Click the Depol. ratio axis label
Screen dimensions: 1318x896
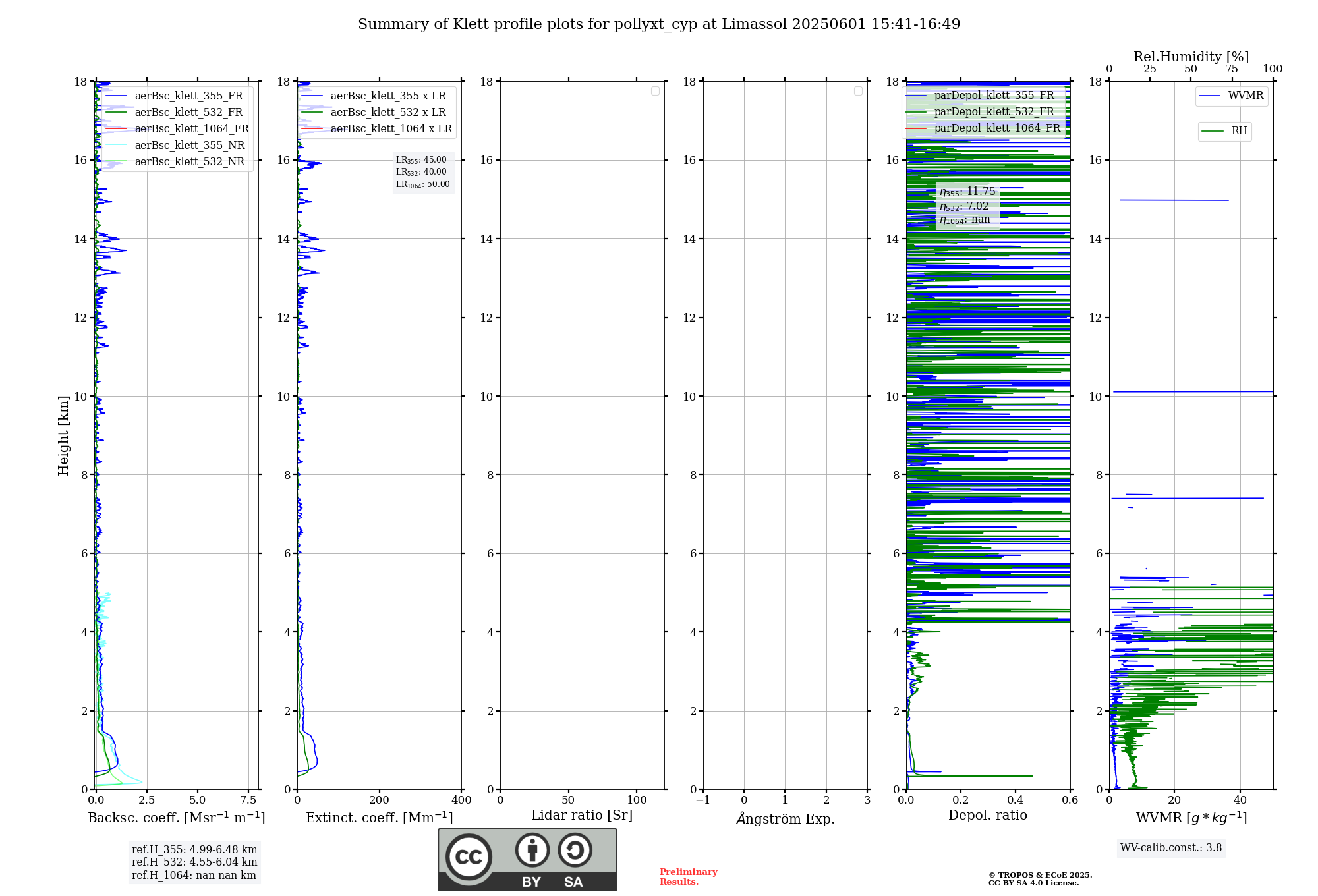988,816
